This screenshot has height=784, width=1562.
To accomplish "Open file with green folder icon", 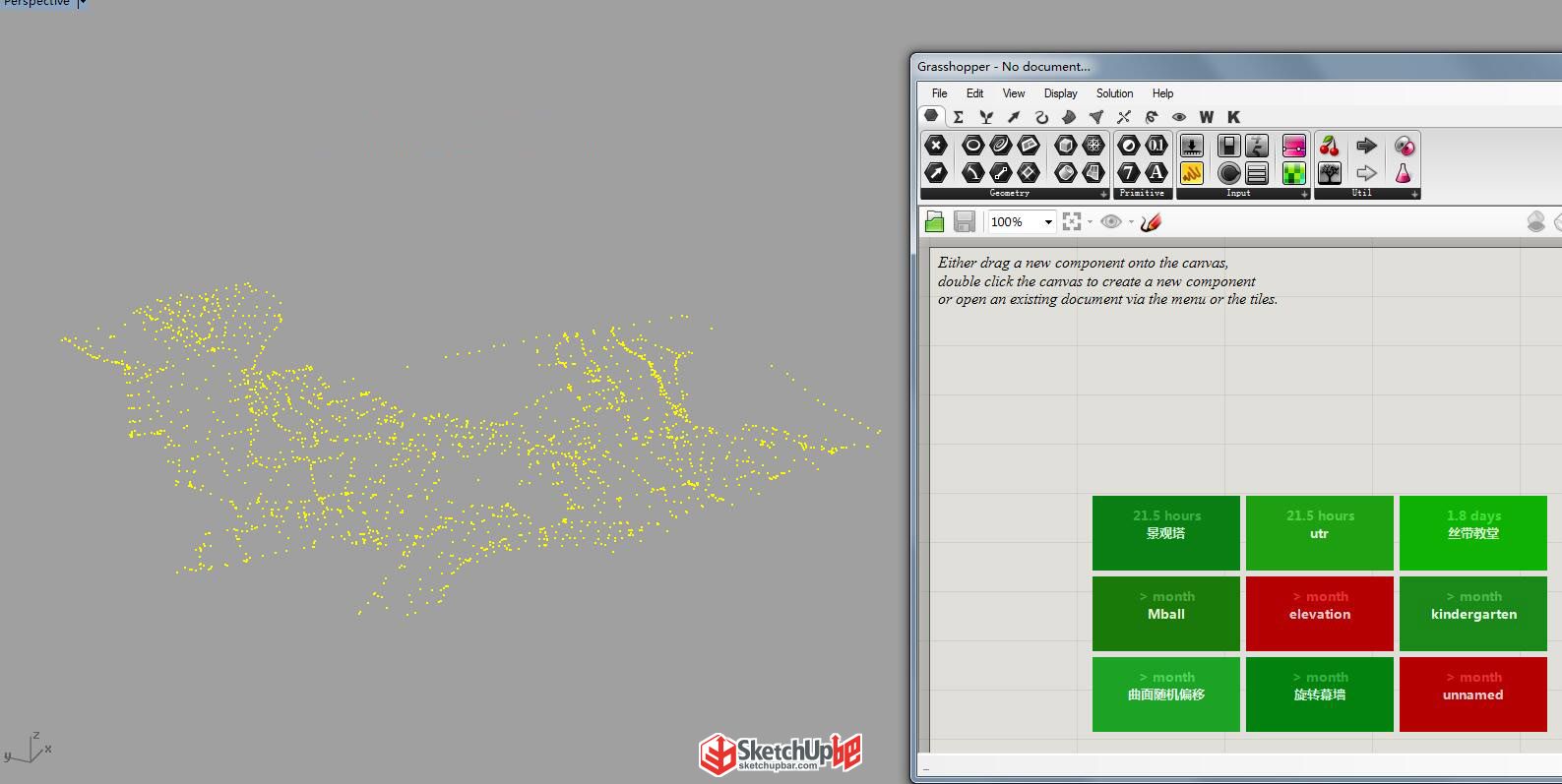I will (x=934, y=221).
